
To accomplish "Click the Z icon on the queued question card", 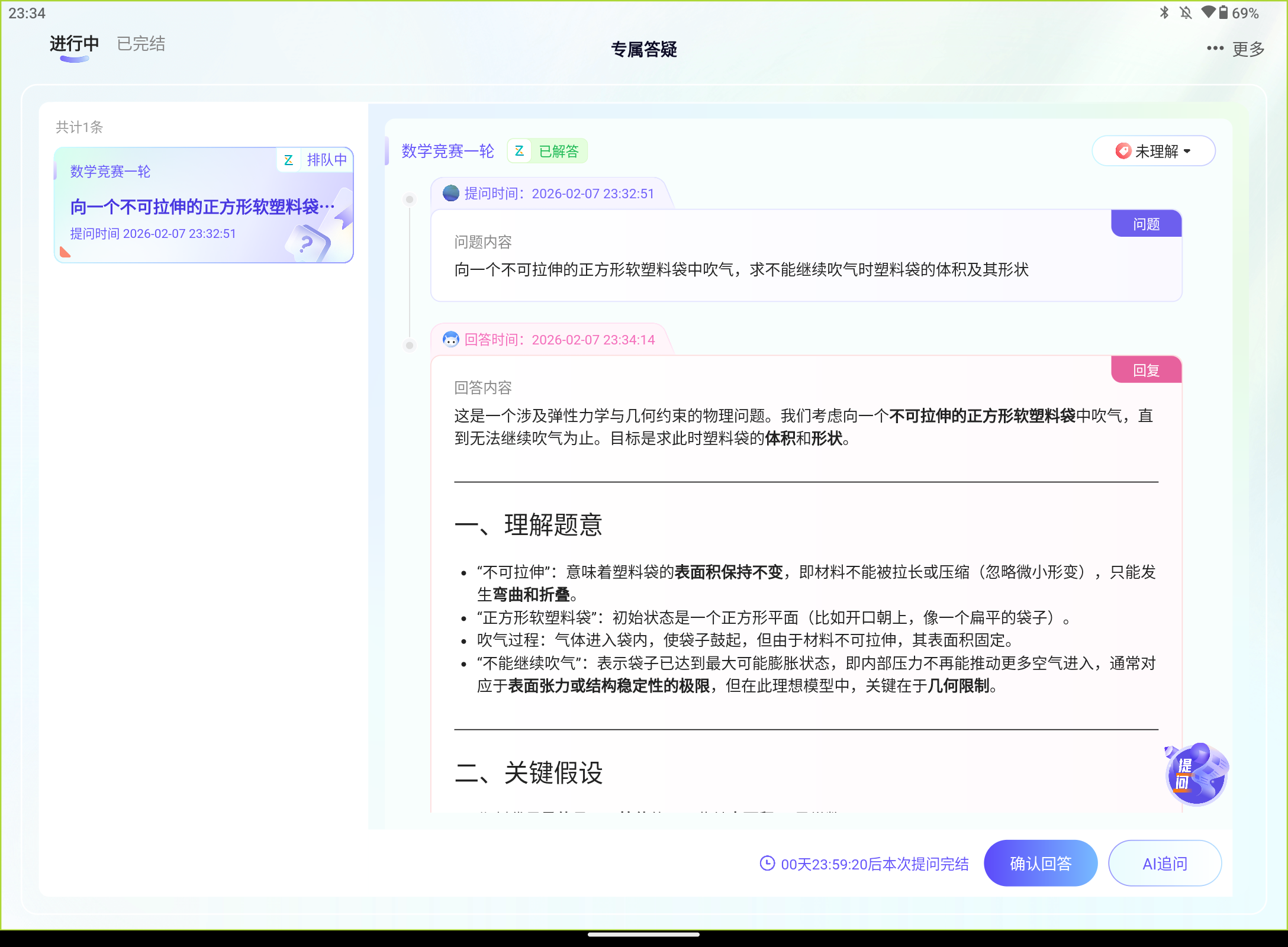I will [288, 160].
